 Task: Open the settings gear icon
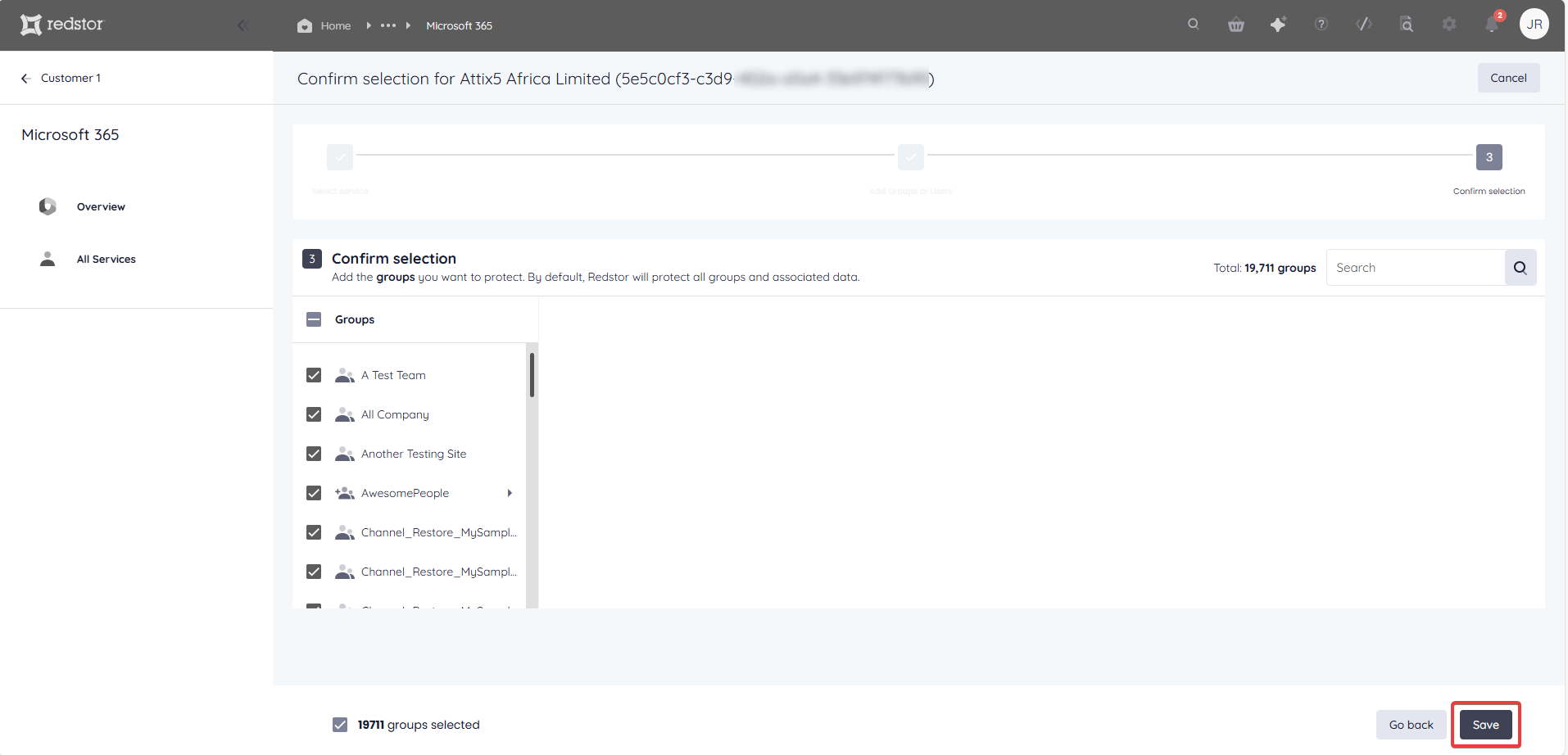[1449, 25]
